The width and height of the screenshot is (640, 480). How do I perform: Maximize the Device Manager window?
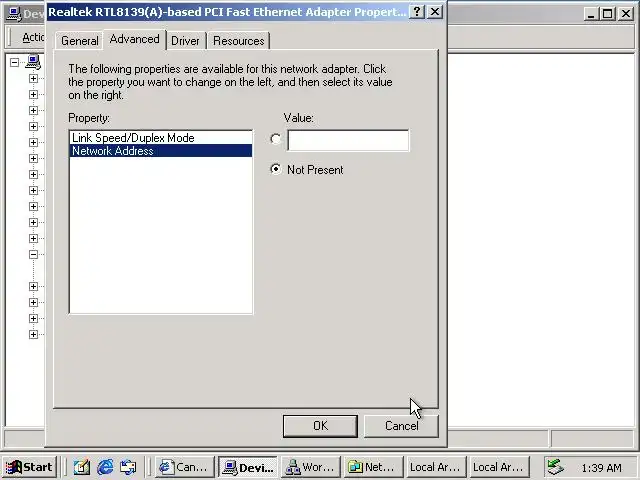[607, 14]
